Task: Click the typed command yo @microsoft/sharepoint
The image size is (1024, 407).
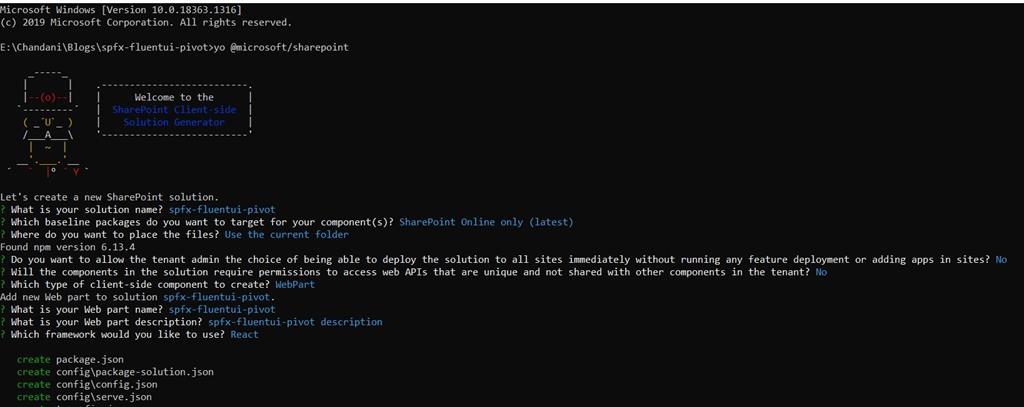Action: [281, 47]
